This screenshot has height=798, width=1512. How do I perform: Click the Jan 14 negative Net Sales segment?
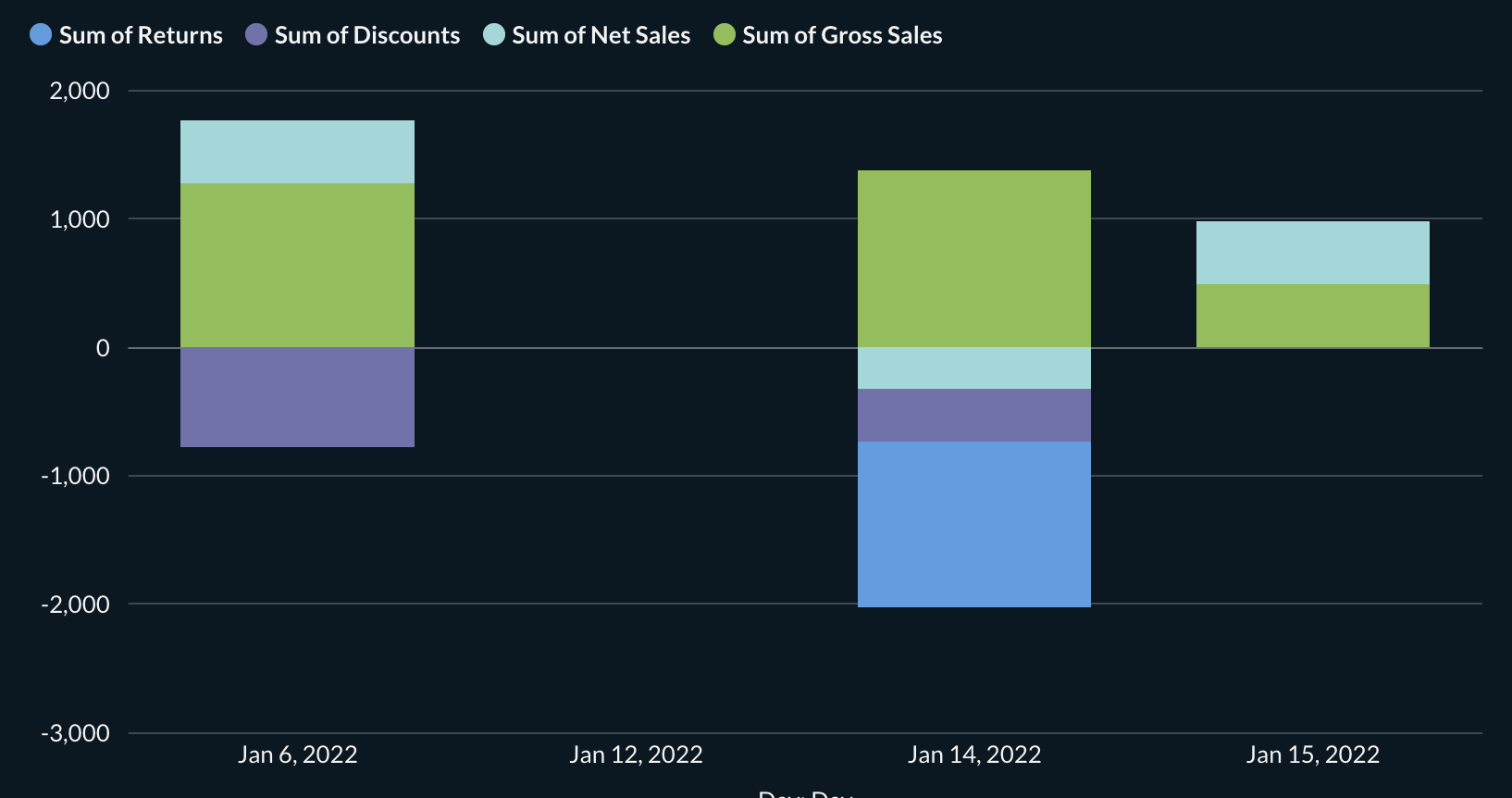(973, 368)
